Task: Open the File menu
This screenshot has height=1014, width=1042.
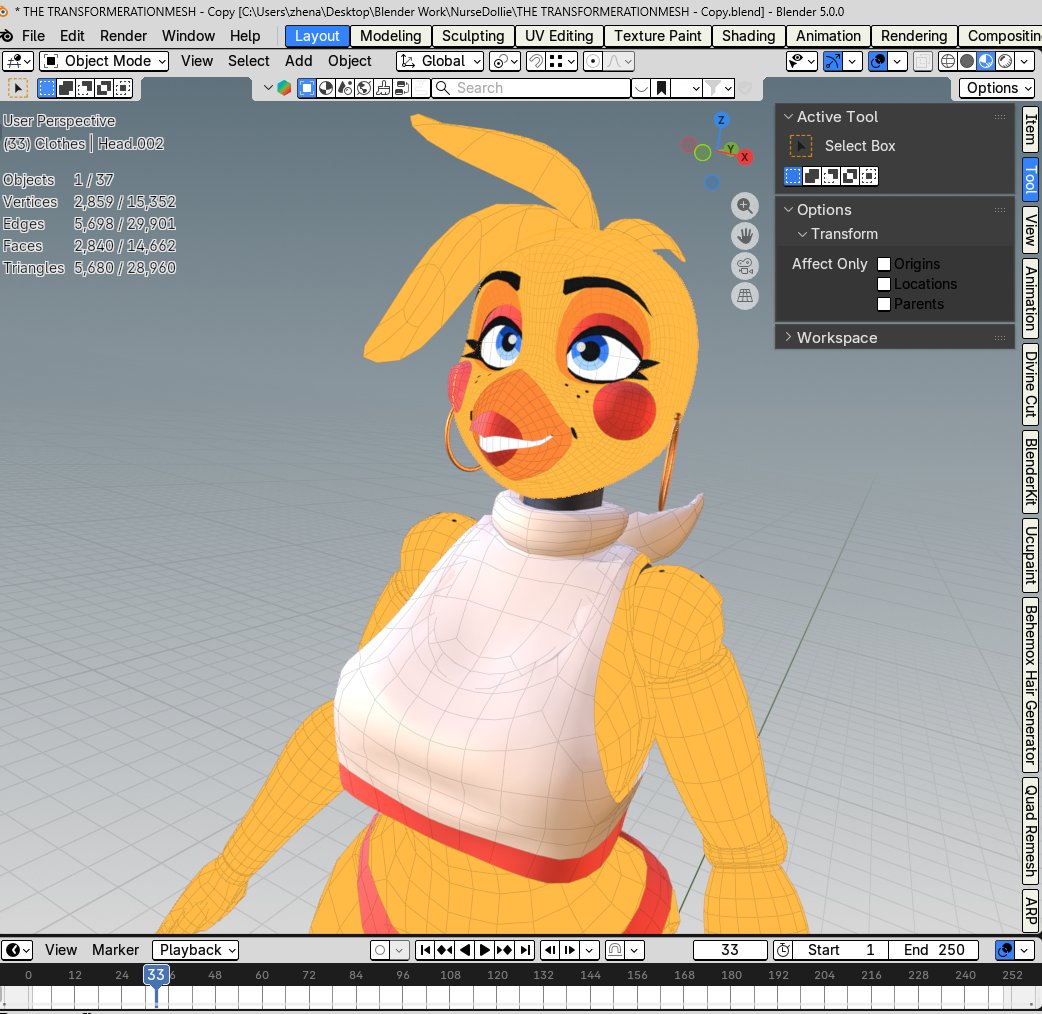Action: point(33,36)
